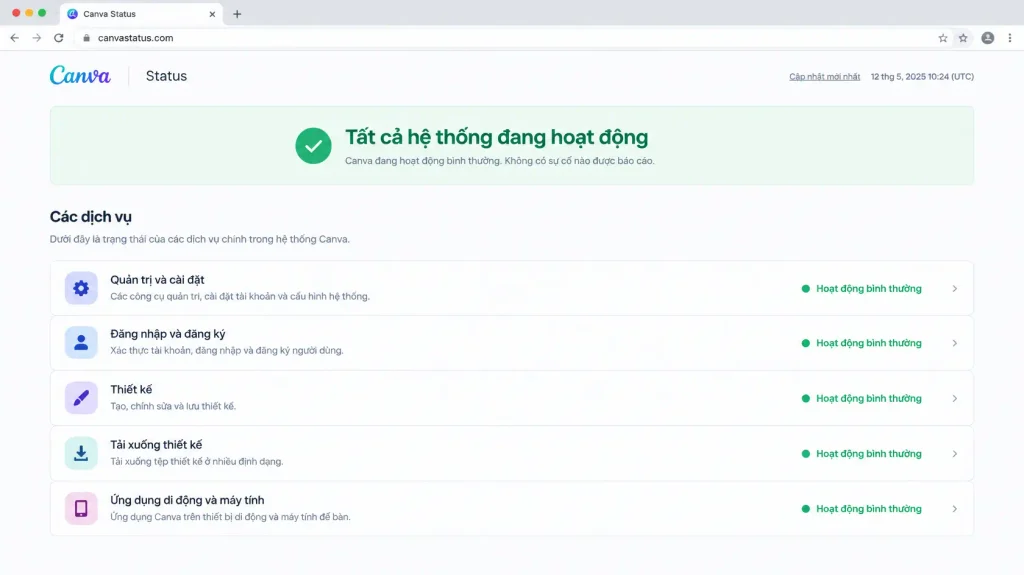Click the mobile device icon for Ứng dụng di động
This screenshot has width=1024, height=575.
[x=81, y=508]
